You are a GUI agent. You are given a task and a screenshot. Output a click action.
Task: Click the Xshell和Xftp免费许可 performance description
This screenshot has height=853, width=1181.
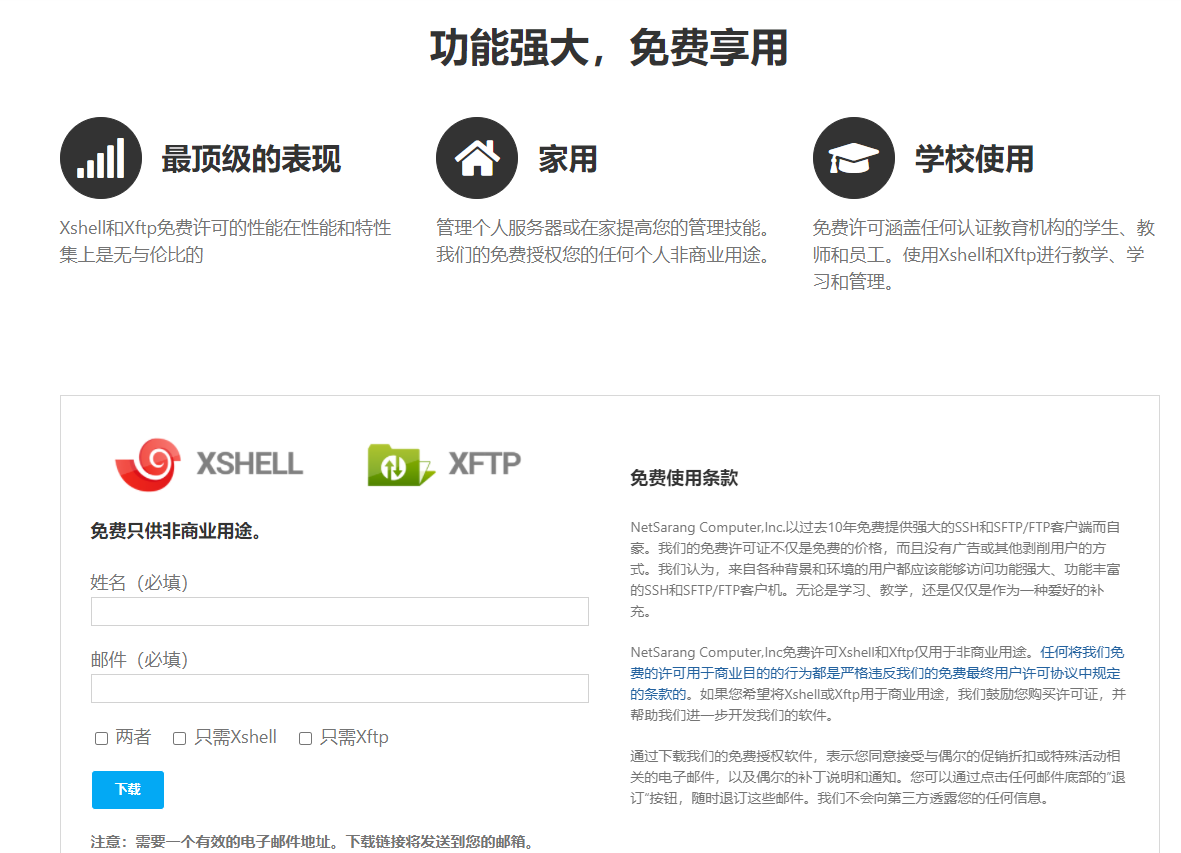point(225,241)
